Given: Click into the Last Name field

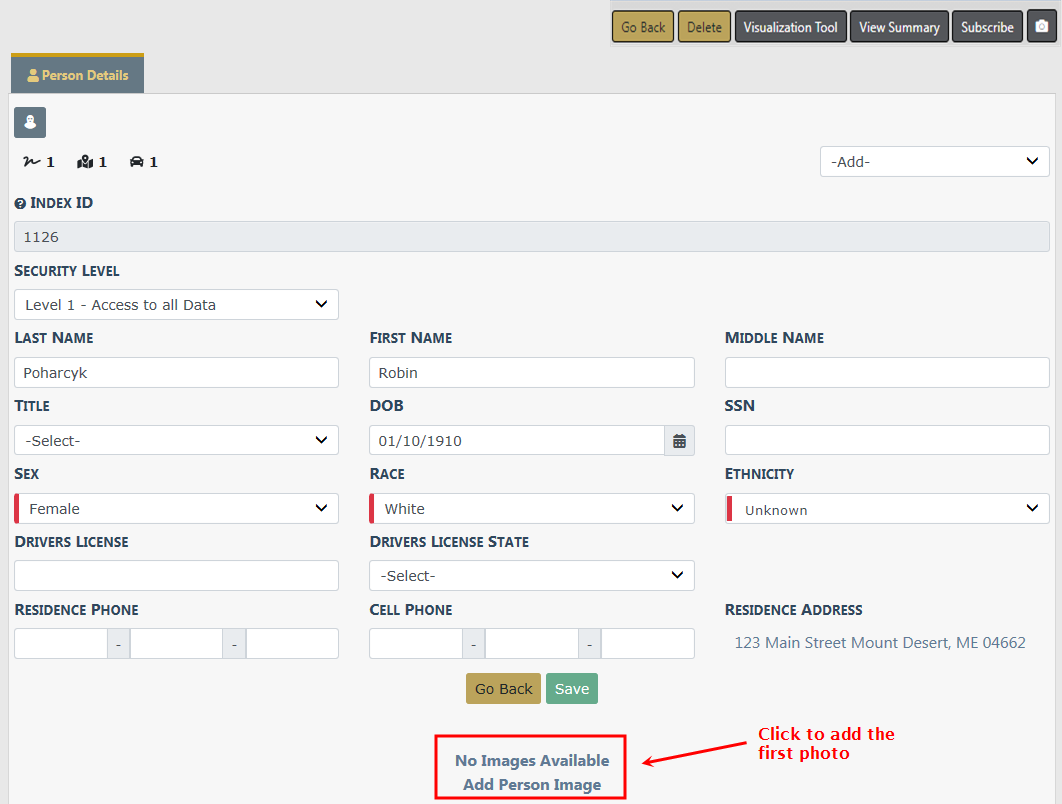Looking at the screenshot, I should click(176, 373).
